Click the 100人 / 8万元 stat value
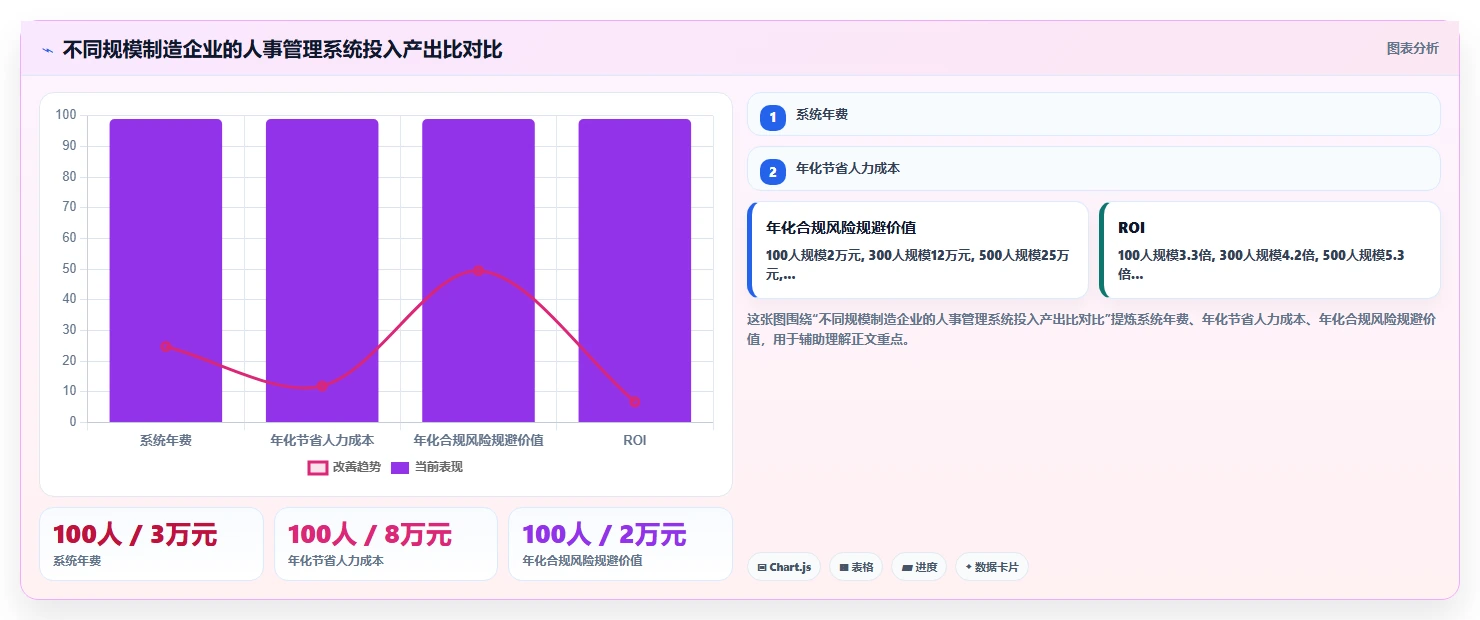Viewport: 1480px width, 620px height. click(x=369, y=535)
